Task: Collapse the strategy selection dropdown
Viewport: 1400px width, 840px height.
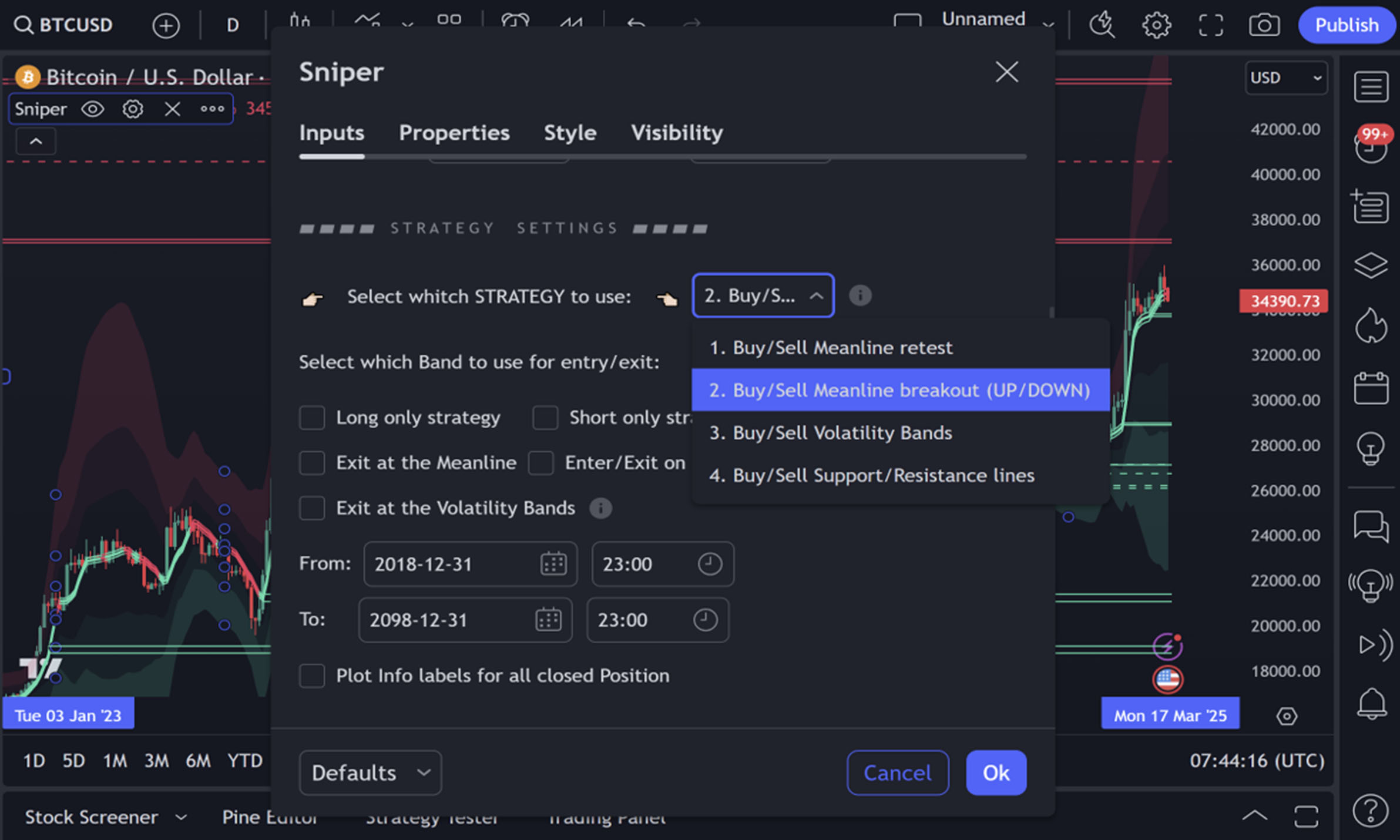Action: tap(763, 295)
